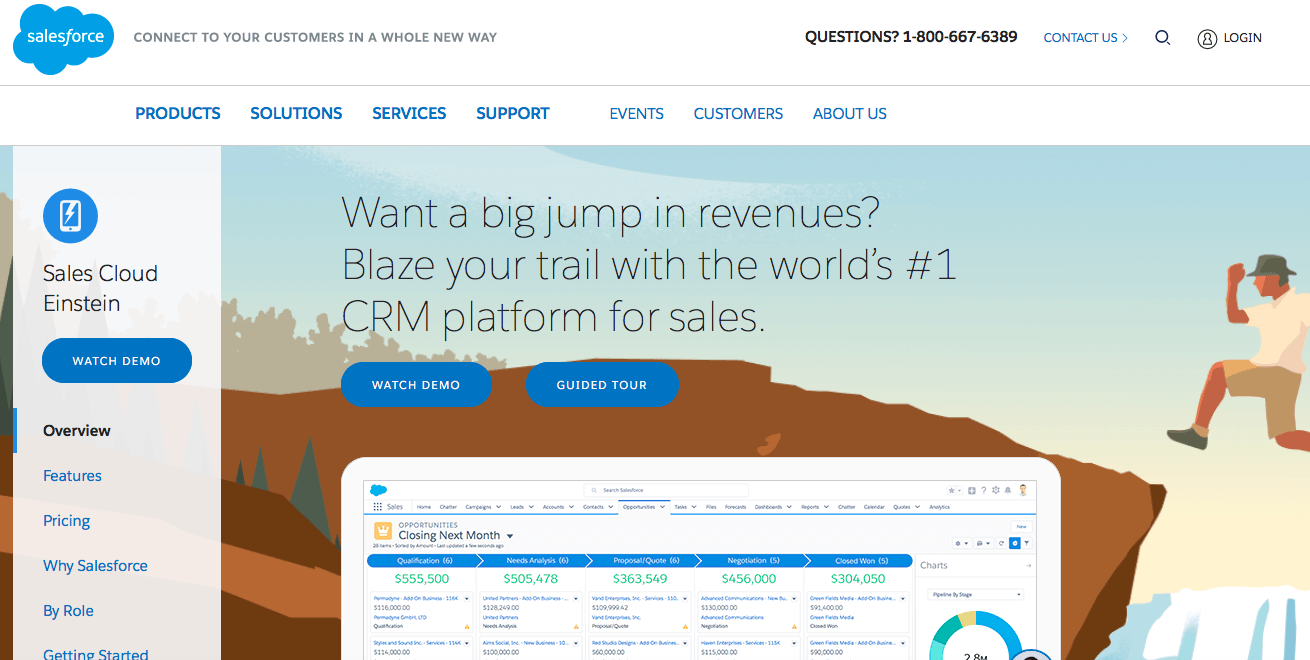This screenshot has width=1310, height=660.
Task: Click the user avatar in the dashboard preview
Action: click(1023, 490)
